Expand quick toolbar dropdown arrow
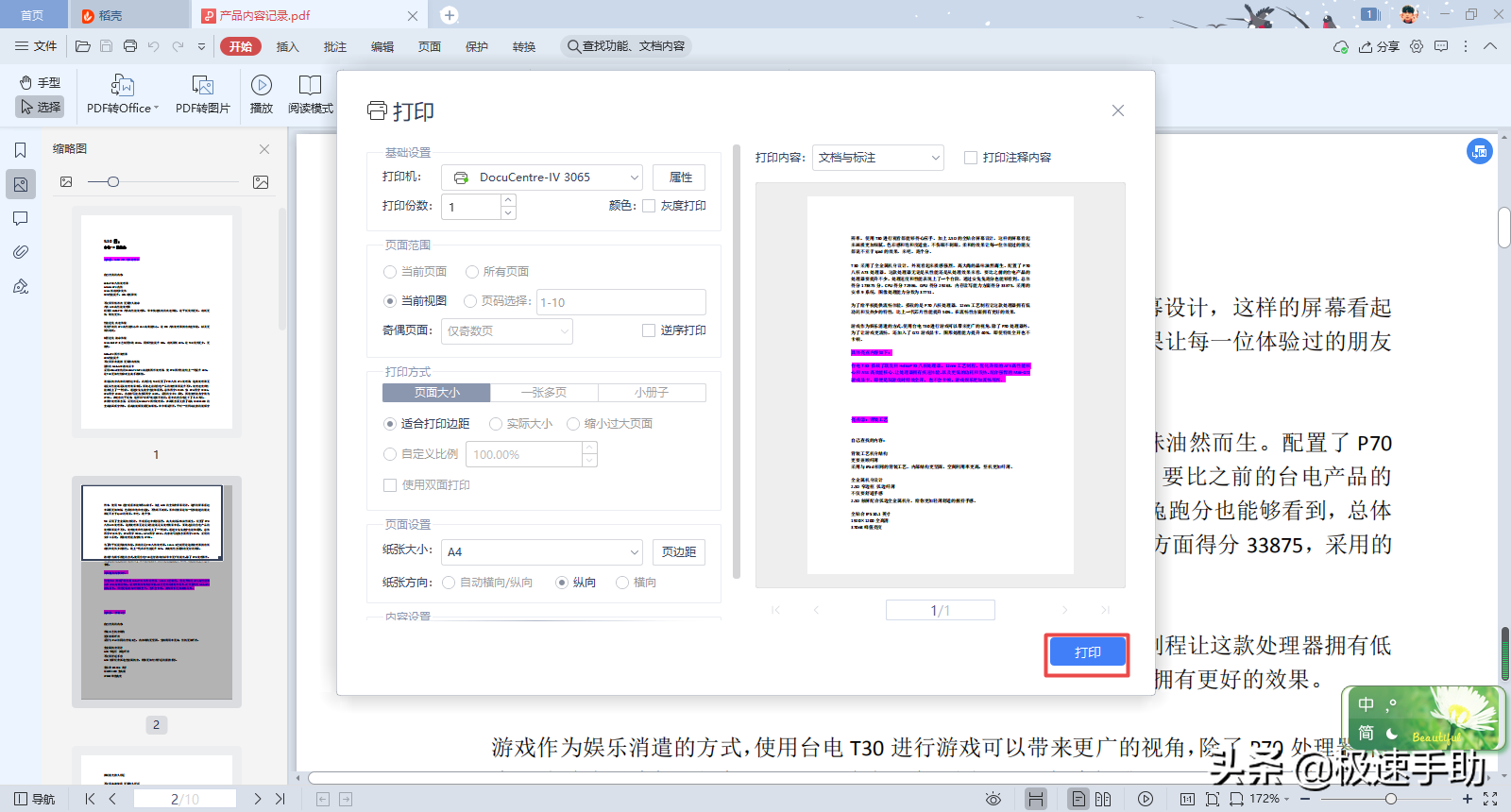Viewport: 1511px width, 812px height. 201,46
